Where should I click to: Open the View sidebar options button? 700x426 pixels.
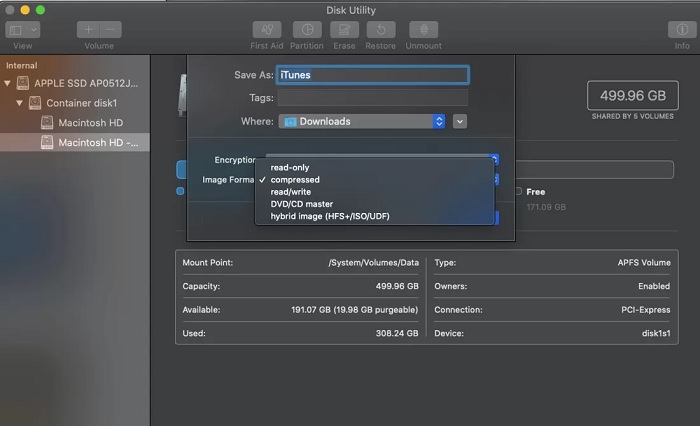[22, 30]
